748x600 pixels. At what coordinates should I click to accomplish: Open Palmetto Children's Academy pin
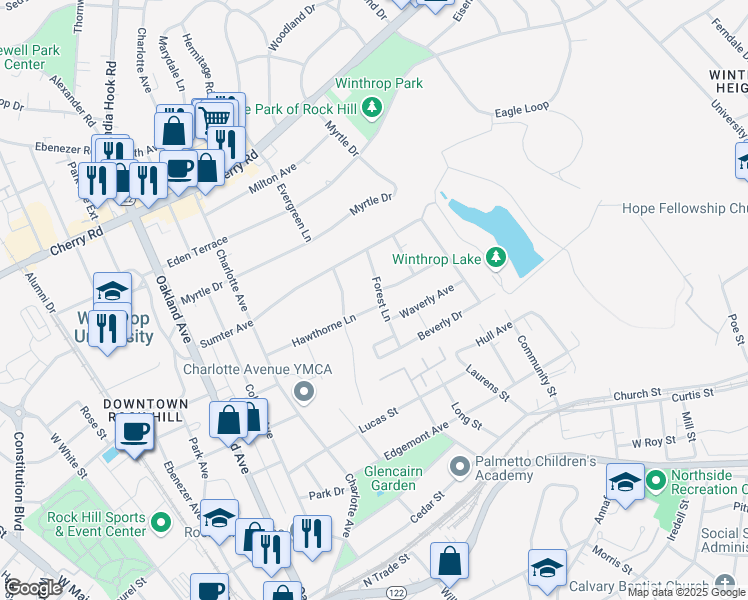click(460, 467)
